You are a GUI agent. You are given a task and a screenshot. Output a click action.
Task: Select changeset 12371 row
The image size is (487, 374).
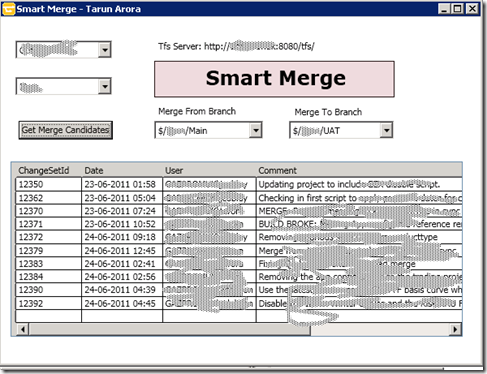coord(239,224)
